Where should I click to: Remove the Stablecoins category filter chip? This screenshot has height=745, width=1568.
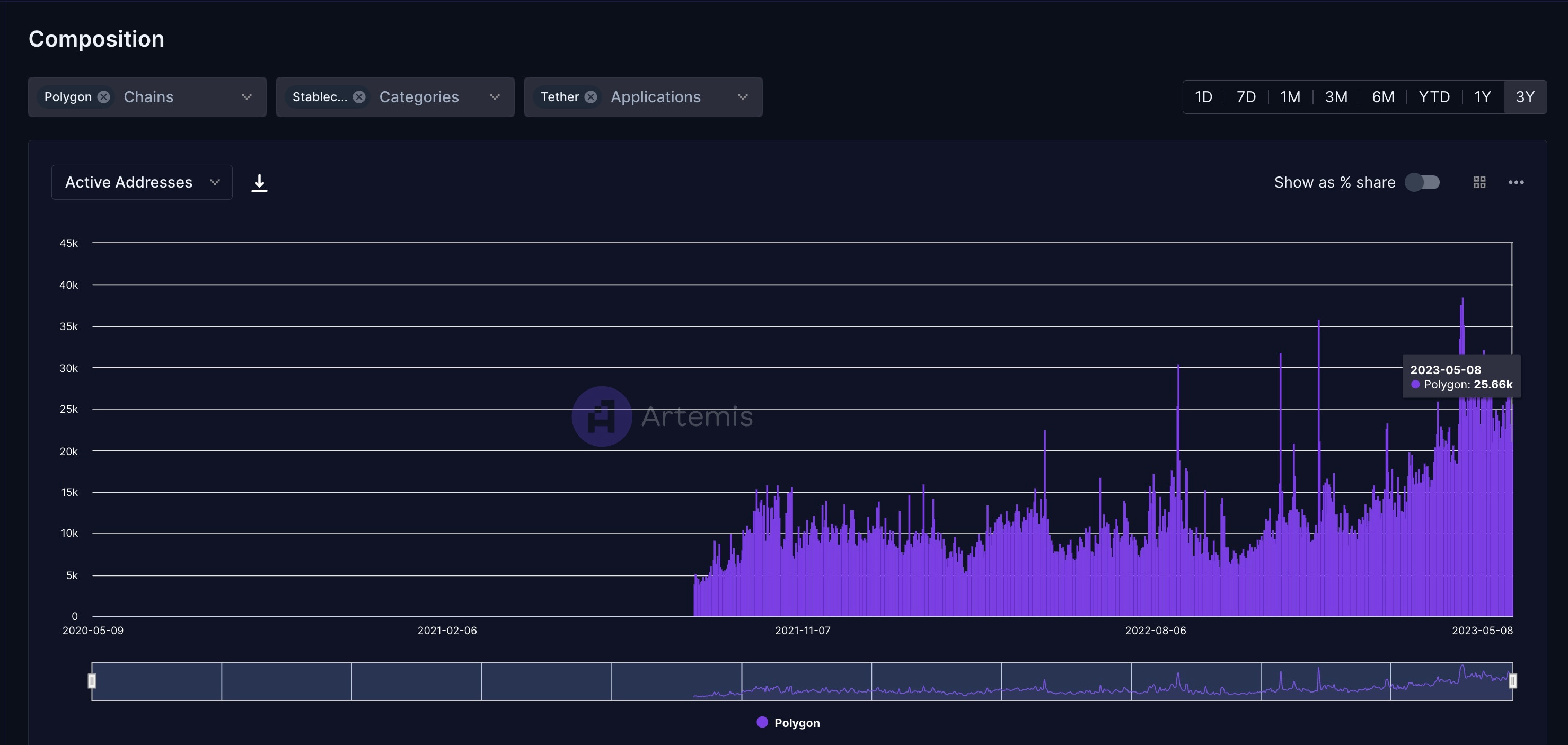[x=359, y=97]
